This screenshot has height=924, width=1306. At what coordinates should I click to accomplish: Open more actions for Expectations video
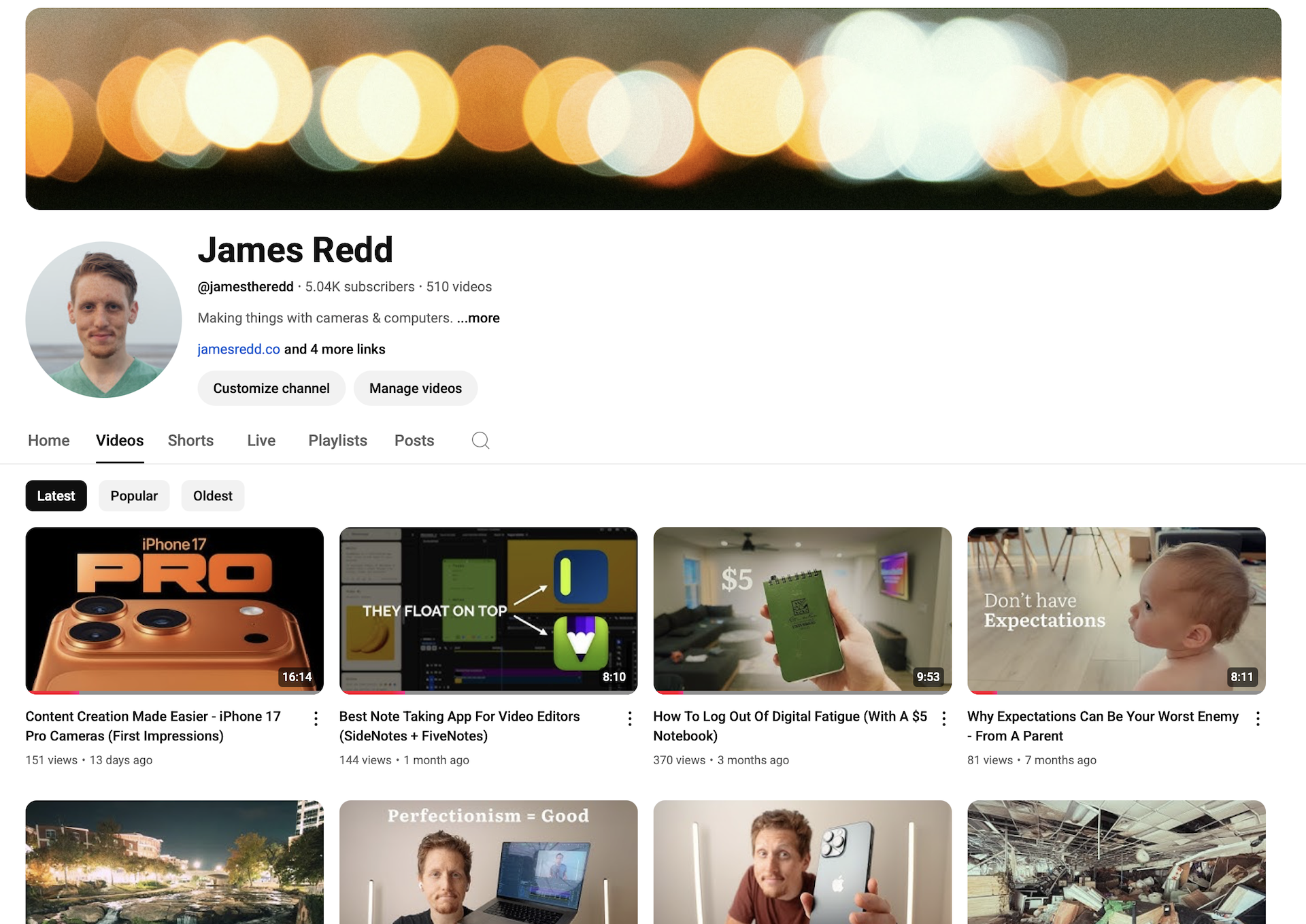(x=1258, y=719)
